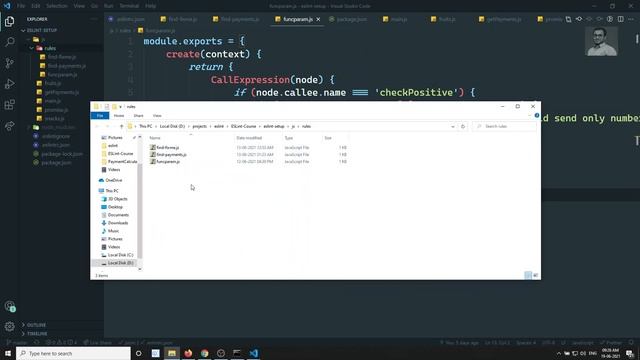Image resolution: width=640 pixels, height=360 pixels.
Task: Open the ESLint-Course quick access folder
Action: pyautogui.click(x=118, y=153)
